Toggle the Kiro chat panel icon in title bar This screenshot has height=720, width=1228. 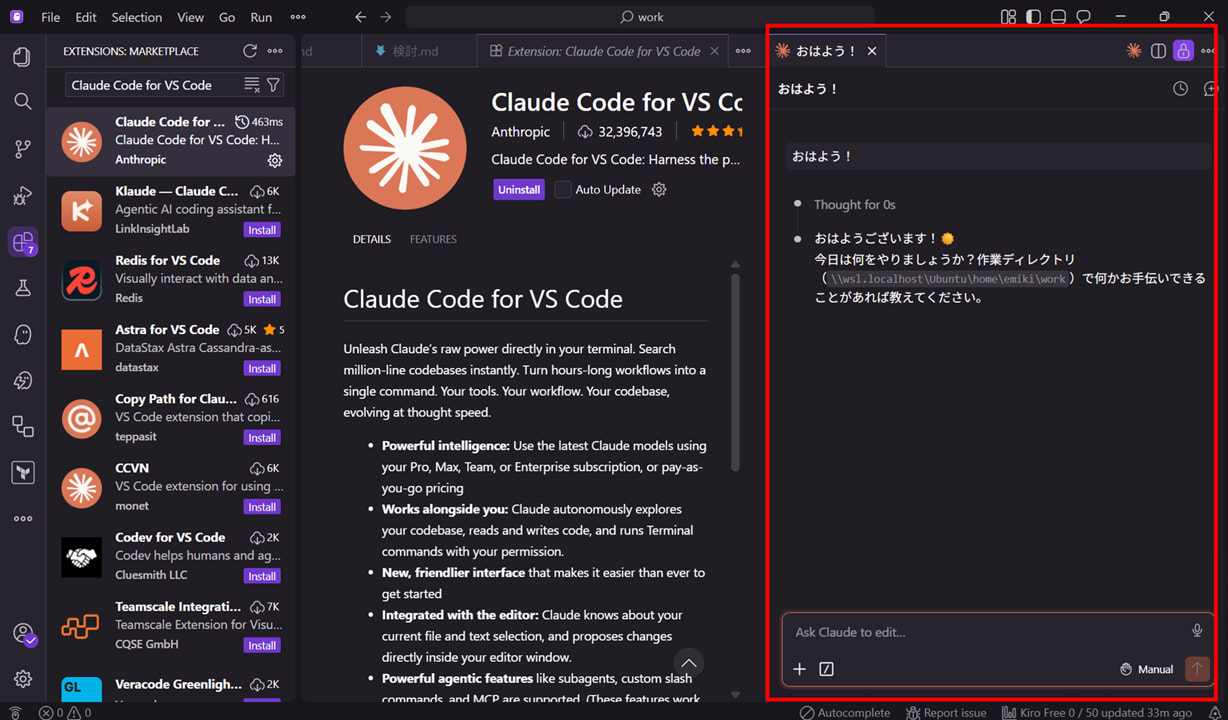(x=1083, y=17)
